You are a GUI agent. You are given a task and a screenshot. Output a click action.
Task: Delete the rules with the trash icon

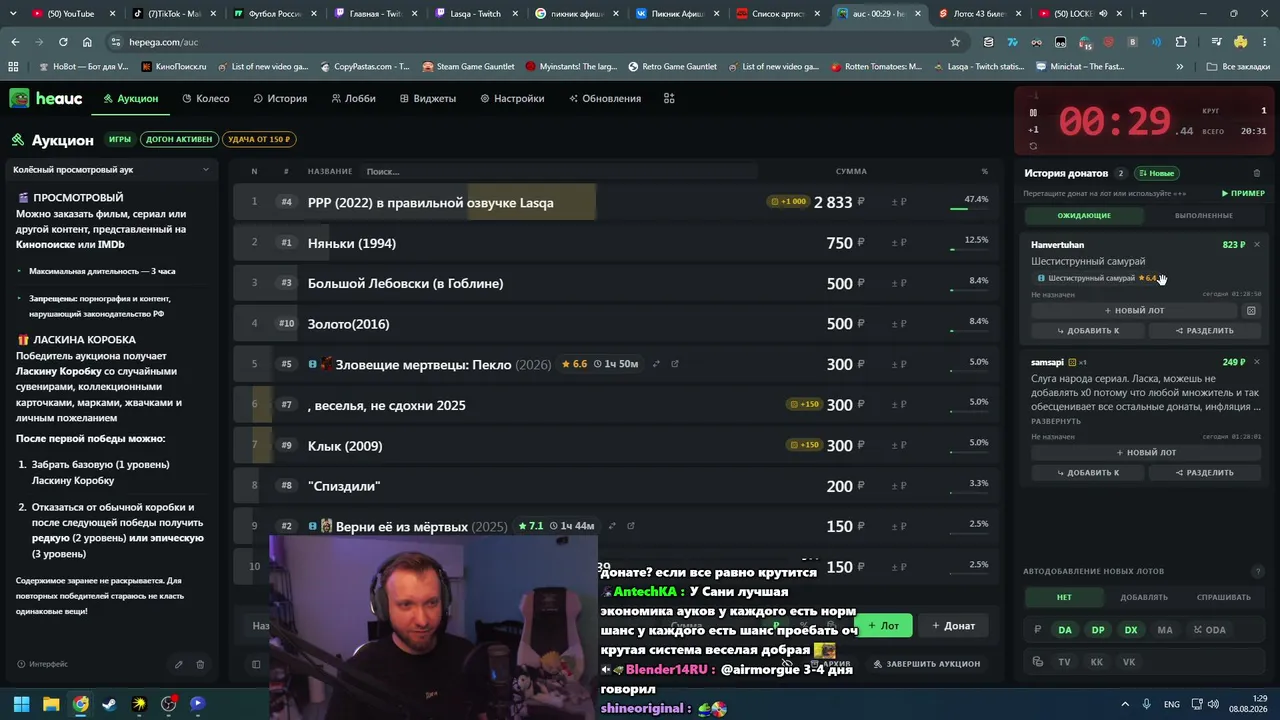(x=200, y=664)
